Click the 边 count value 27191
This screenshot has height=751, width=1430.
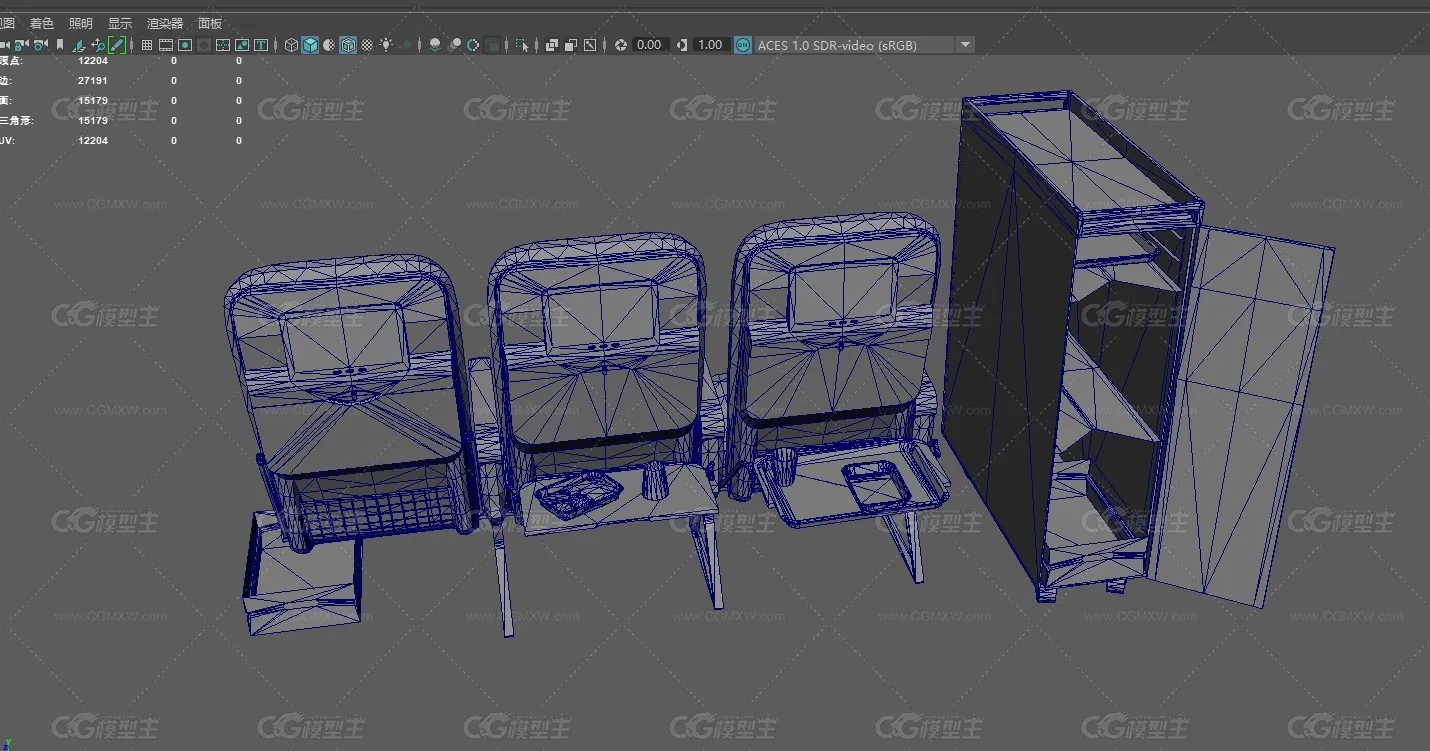coord(93,80)
